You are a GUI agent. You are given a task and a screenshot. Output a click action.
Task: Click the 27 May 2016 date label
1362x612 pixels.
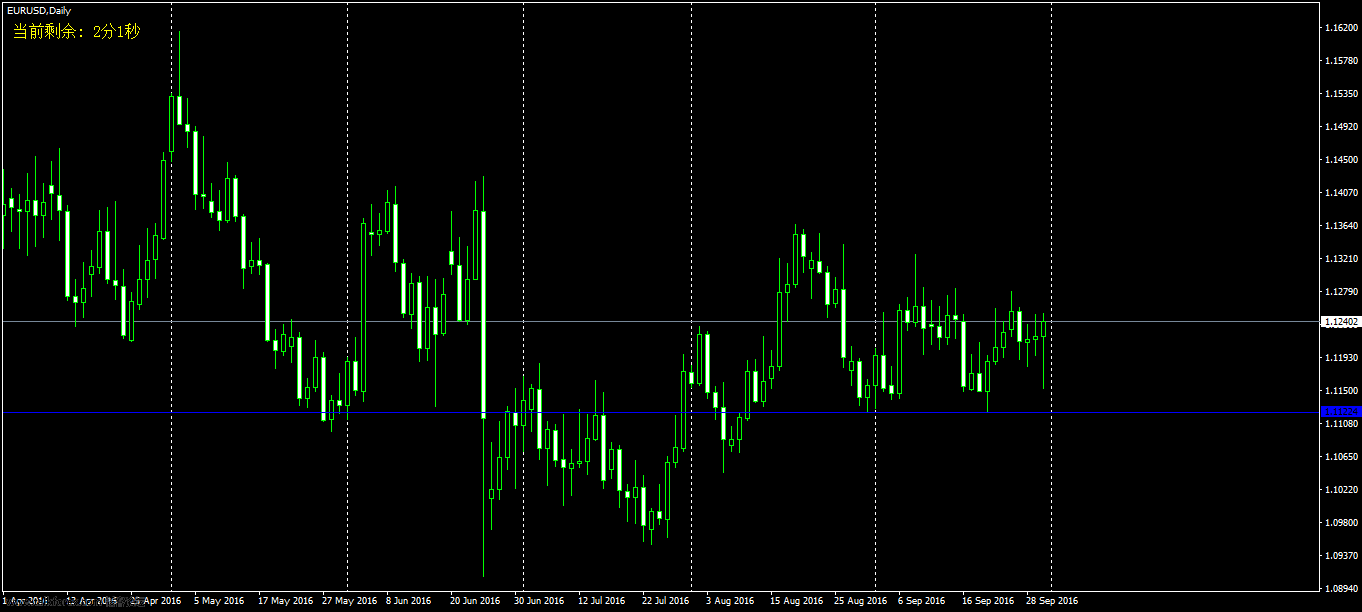click(x=349, y=602)
